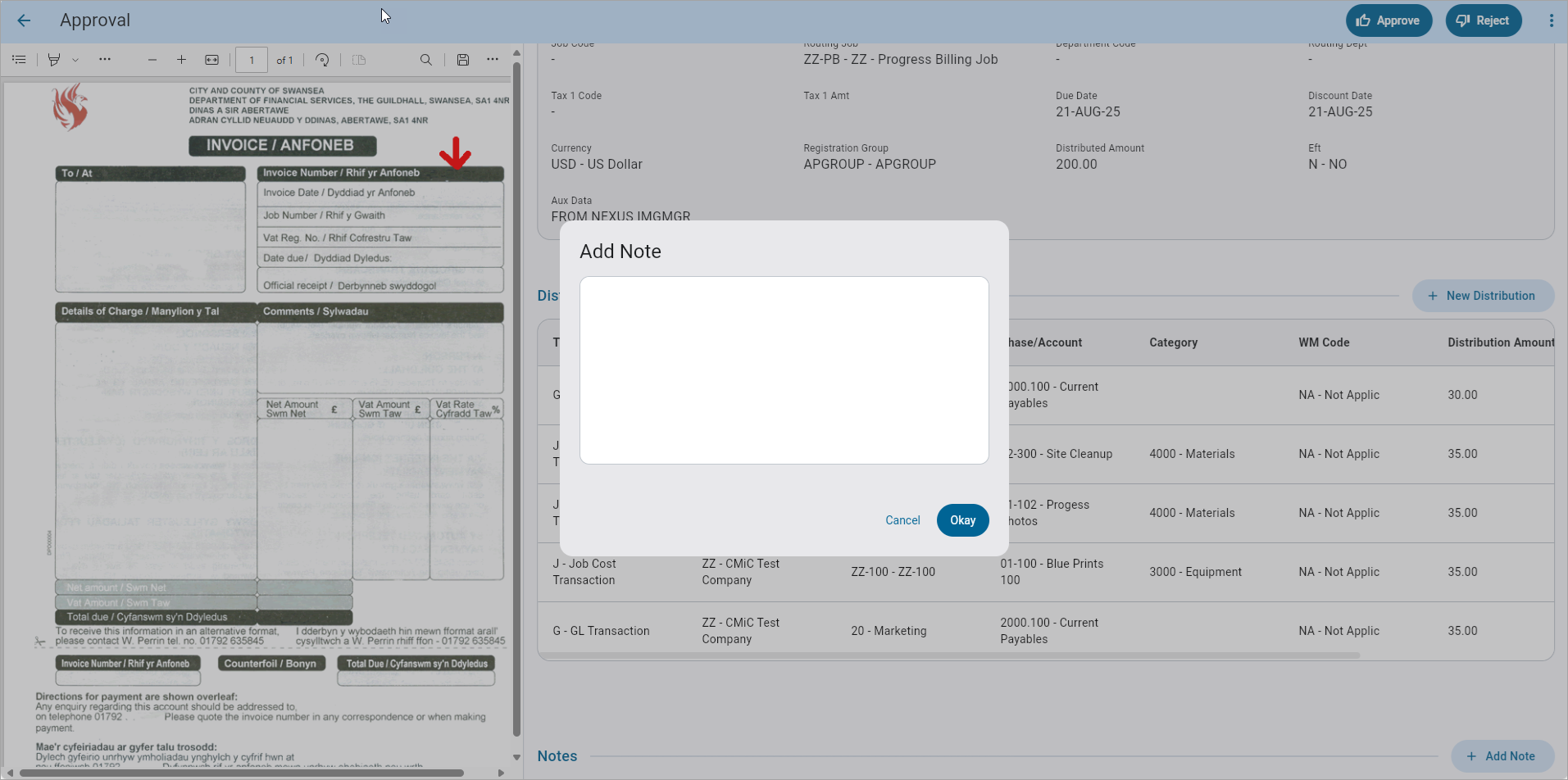Click INVOICE / ANFONEB title in PDF
Screen dimensions: 1568x780
click(282, 146)
